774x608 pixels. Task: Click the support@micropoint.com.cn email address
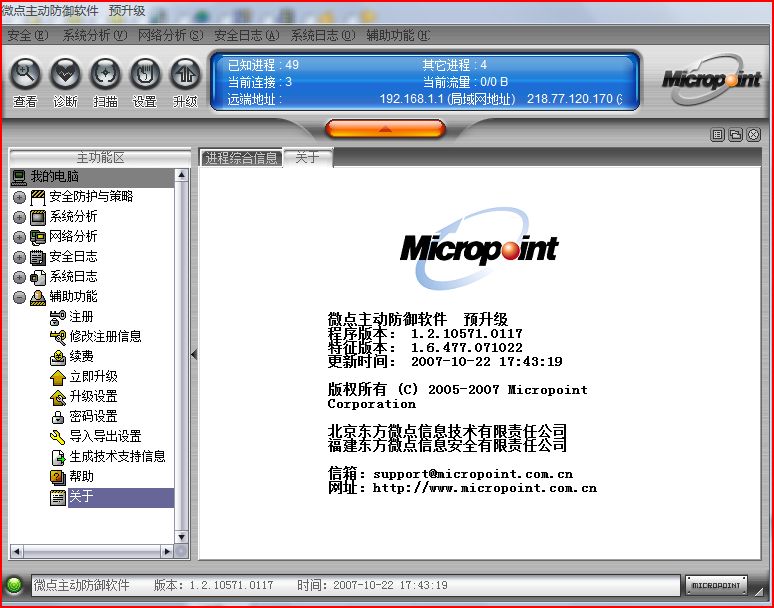pyautogui.click(x=473, y=474)
